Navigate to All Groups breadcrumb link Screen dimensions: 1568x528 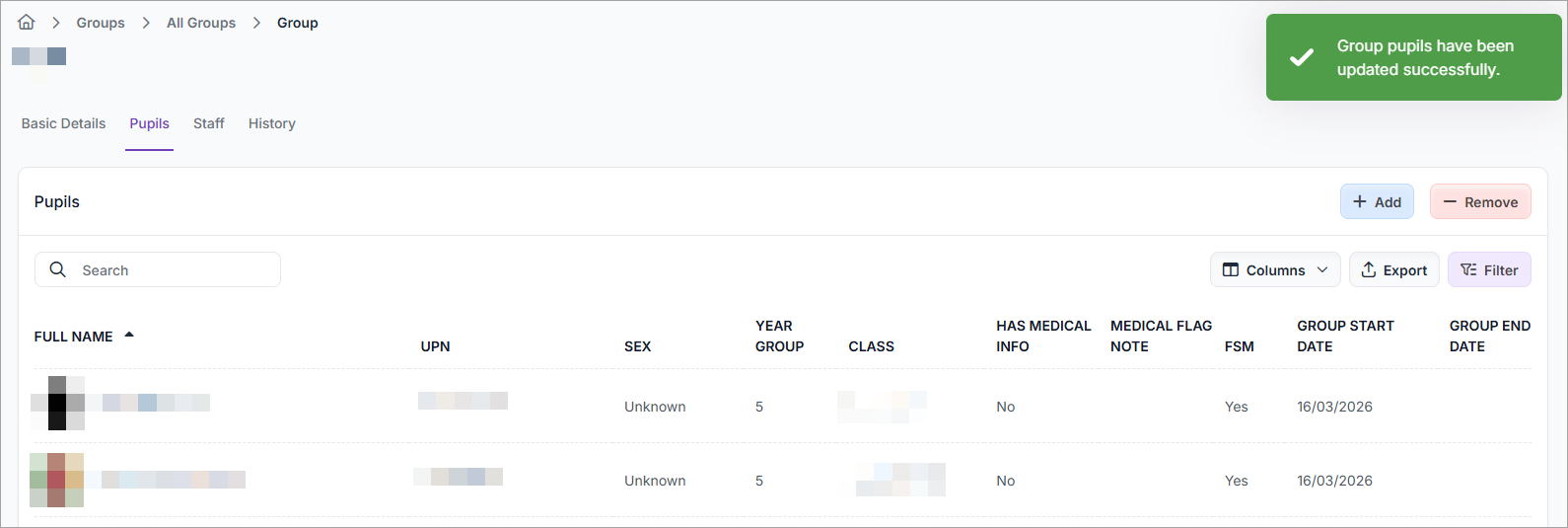tap(201, 23)
